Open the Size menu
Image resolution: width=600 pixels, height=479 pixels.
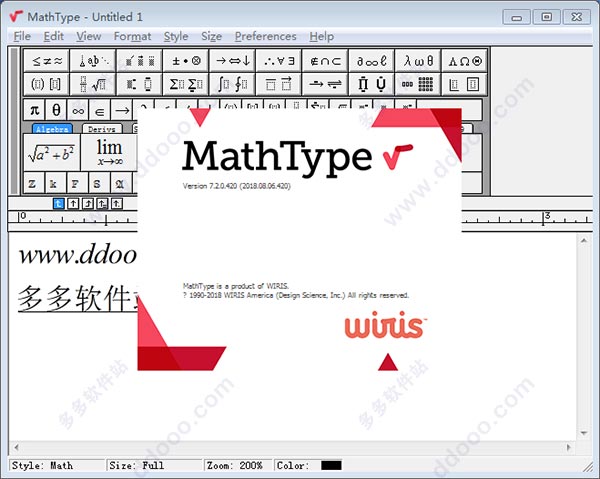tap(212, 36)
